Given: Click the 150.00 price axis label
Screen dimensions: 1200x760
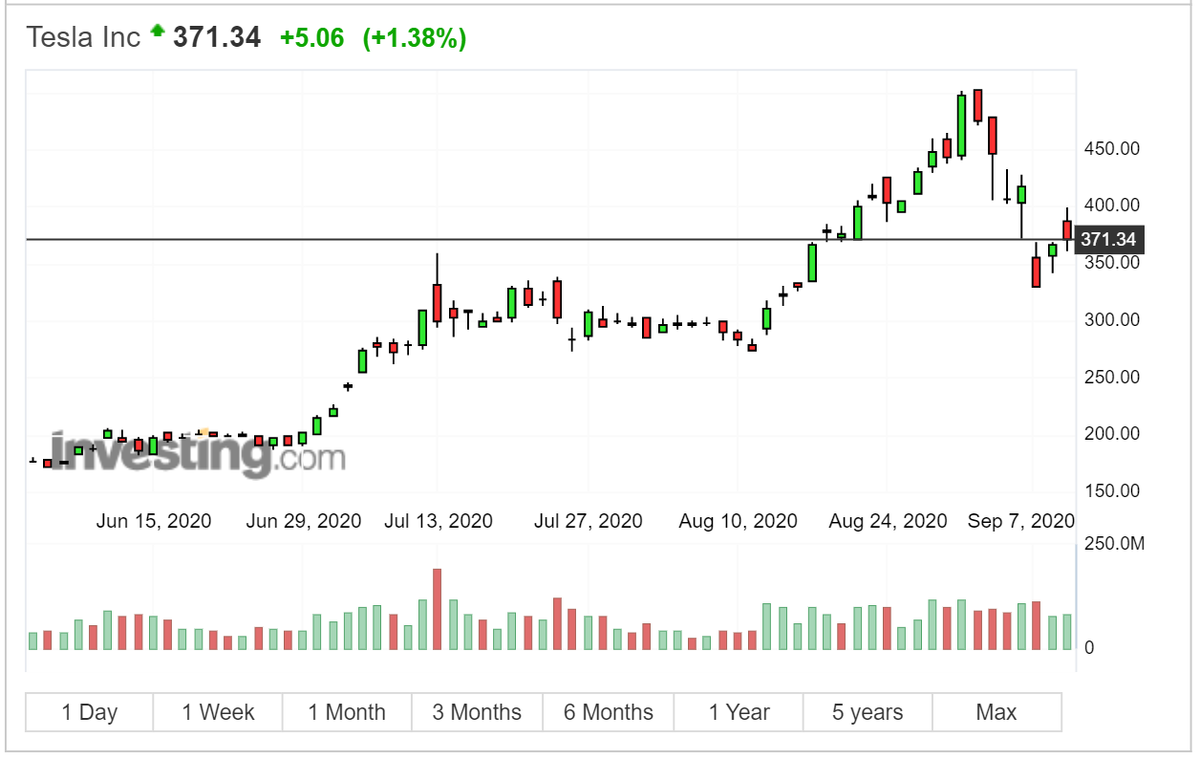Looking at the screenshot, I should (x=1112, y=491).
